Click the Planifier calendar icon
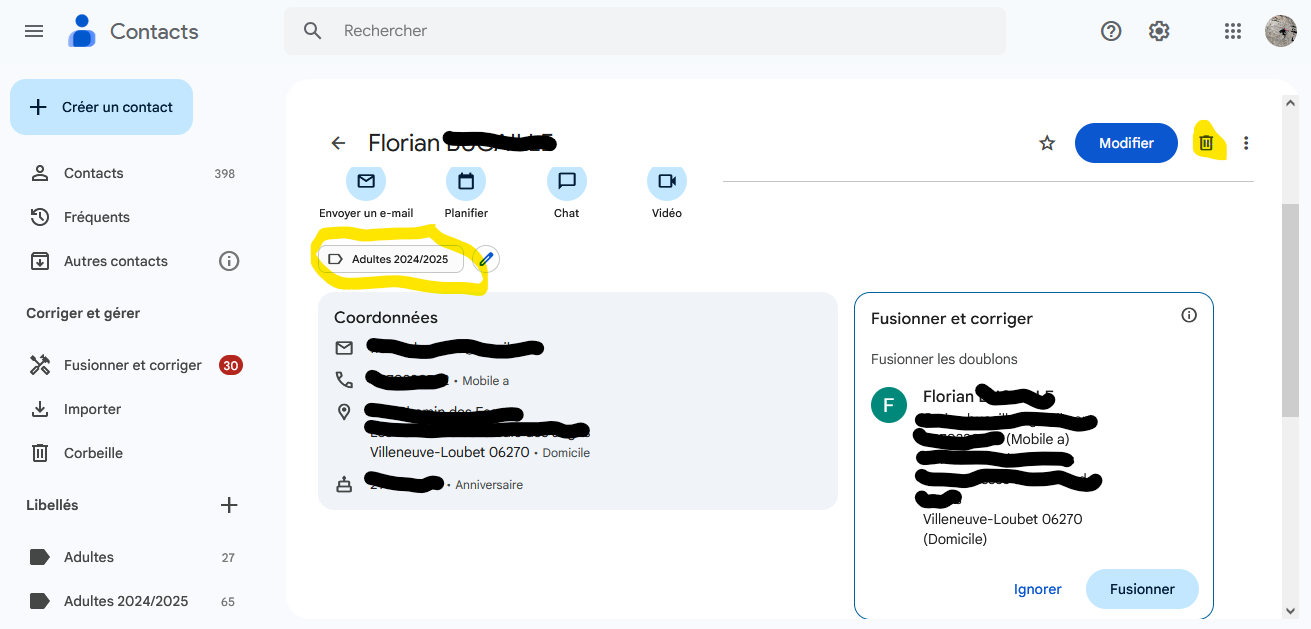This screenshot has width=1311, height=629. [x=466, y=183]
